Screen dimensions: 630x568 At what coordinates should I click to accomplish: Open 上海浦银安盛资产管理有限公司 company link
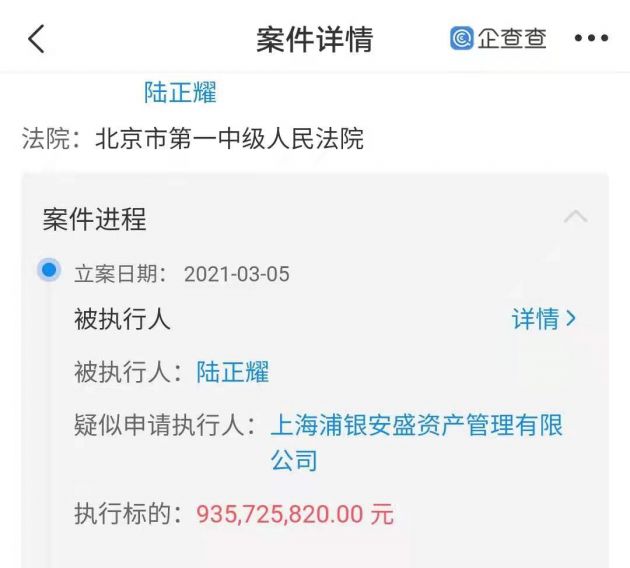(416, 442)
